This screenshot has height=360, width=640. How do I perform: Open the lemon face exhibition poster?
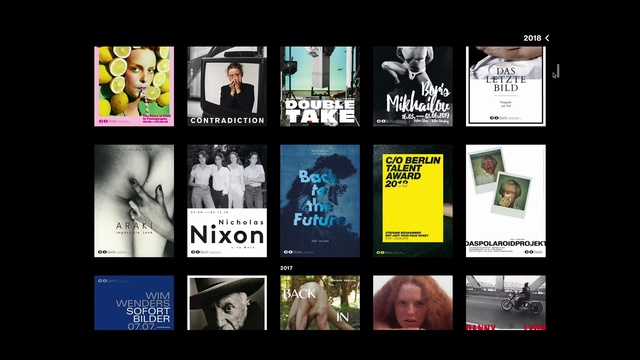[134, 86]
